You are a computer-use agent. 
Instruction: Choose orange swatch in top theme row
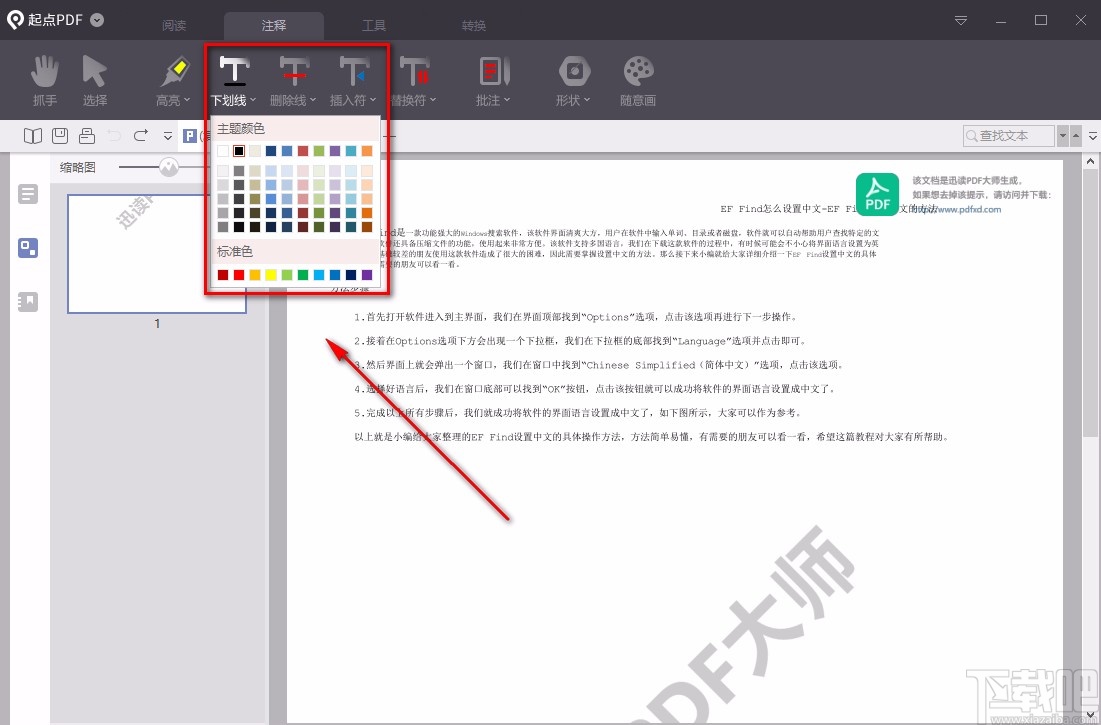[367, 151]
